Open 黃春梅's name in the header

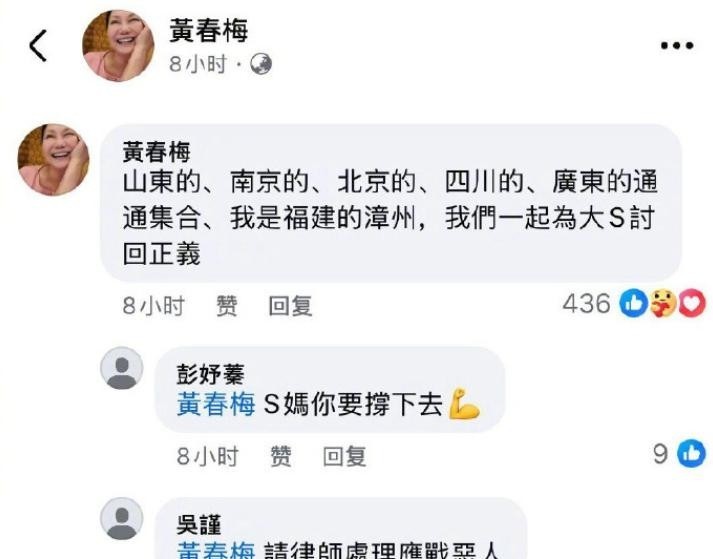tap(209, 30)
